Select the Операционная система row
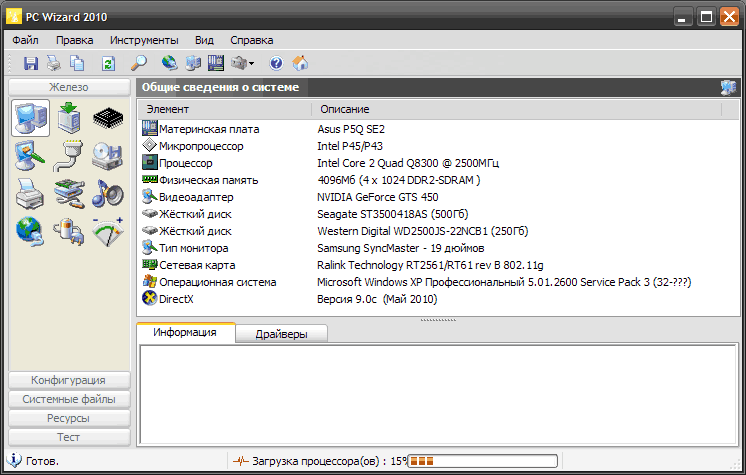 click(x=438, y=282)
